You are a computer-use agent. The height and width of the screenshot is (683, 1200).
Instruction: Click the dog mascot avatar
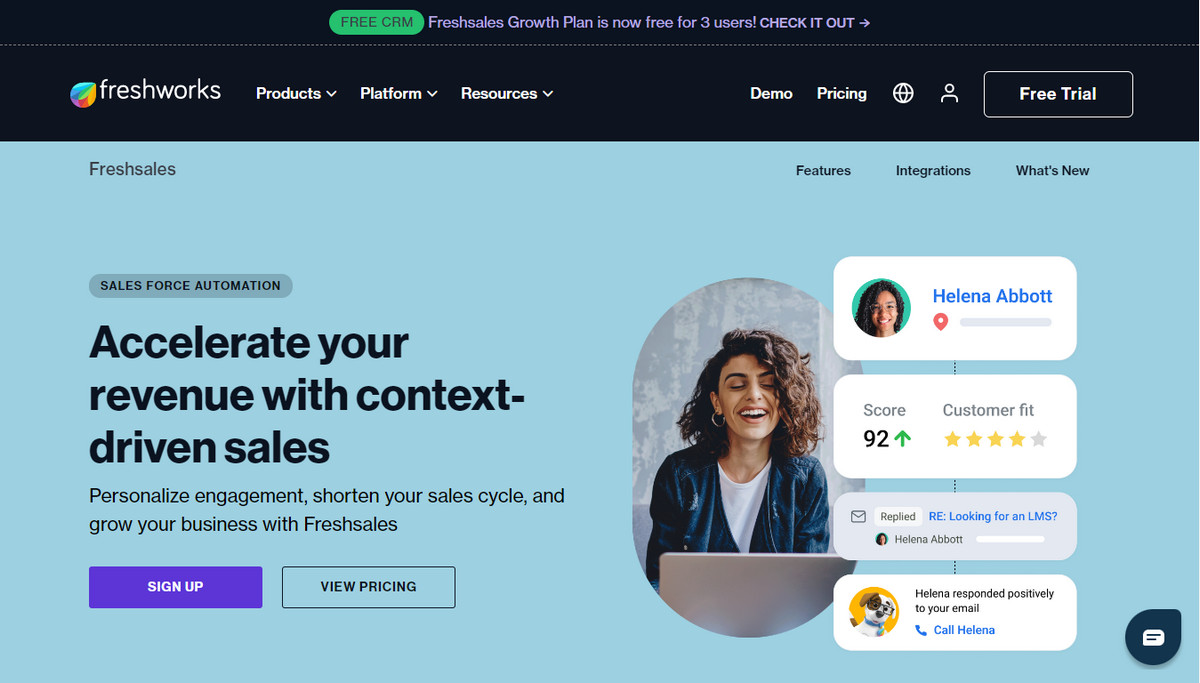873,611
